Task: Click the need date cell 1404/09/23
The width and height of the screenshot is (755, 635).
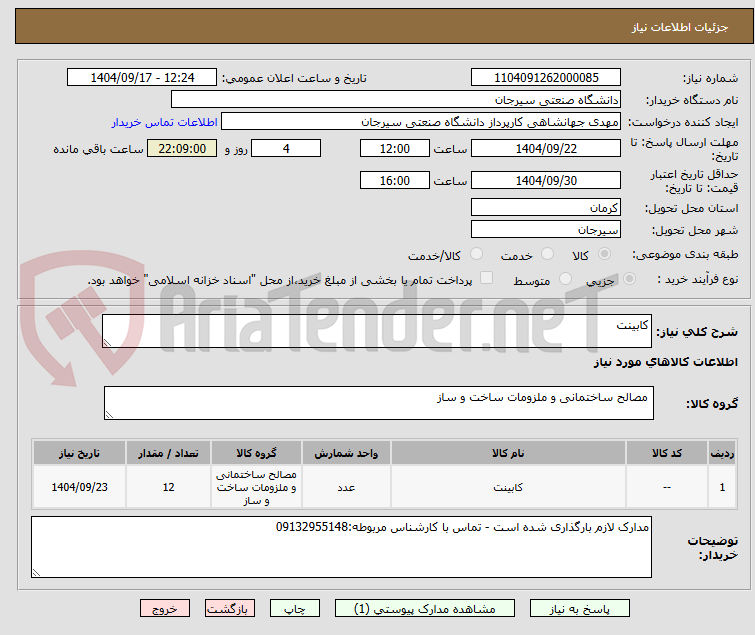Action: coord(79,487)
